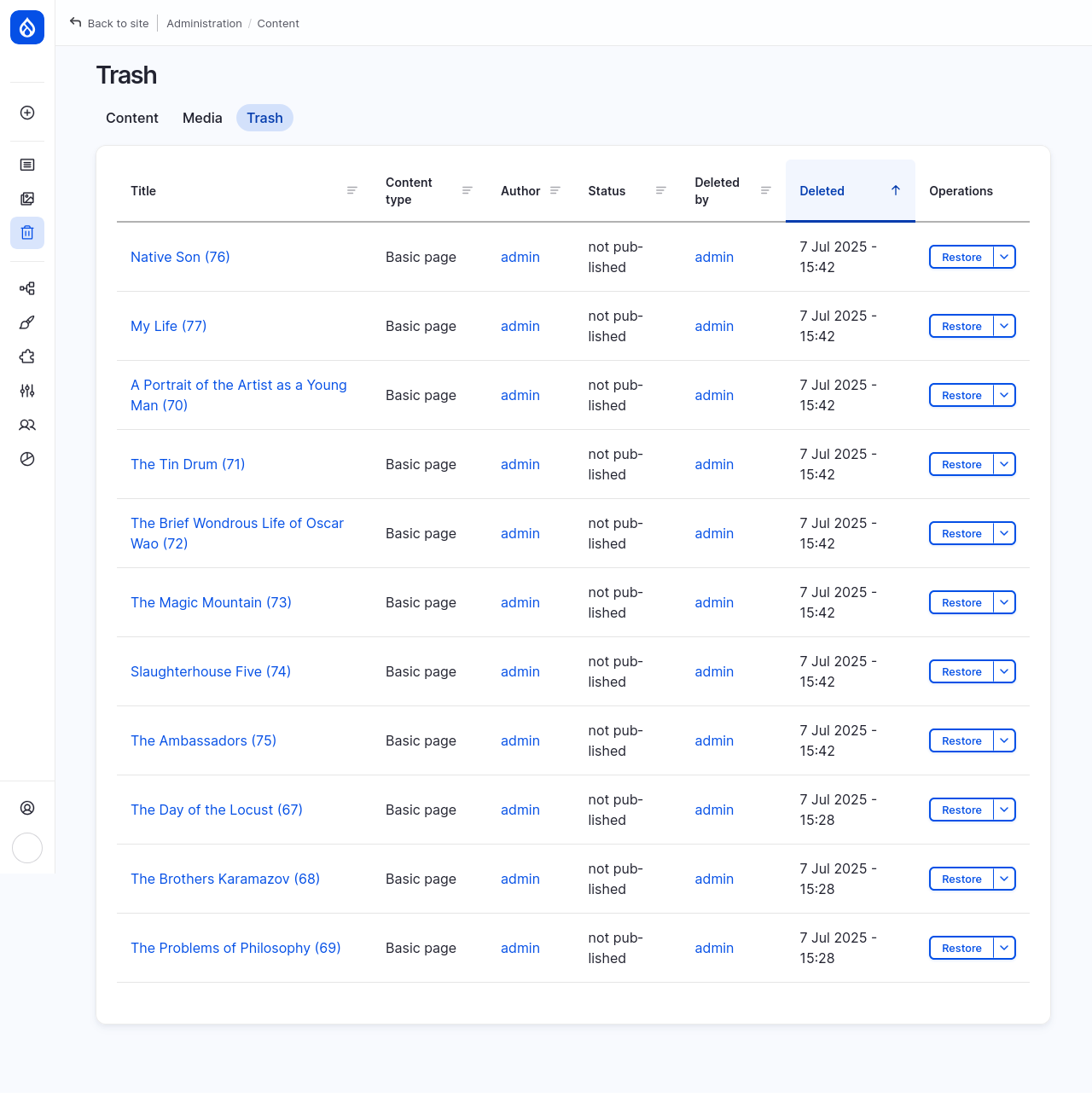Select the highlighted Trash icon
Screen dimensions: 1092x1103
[x=26, y=232]
